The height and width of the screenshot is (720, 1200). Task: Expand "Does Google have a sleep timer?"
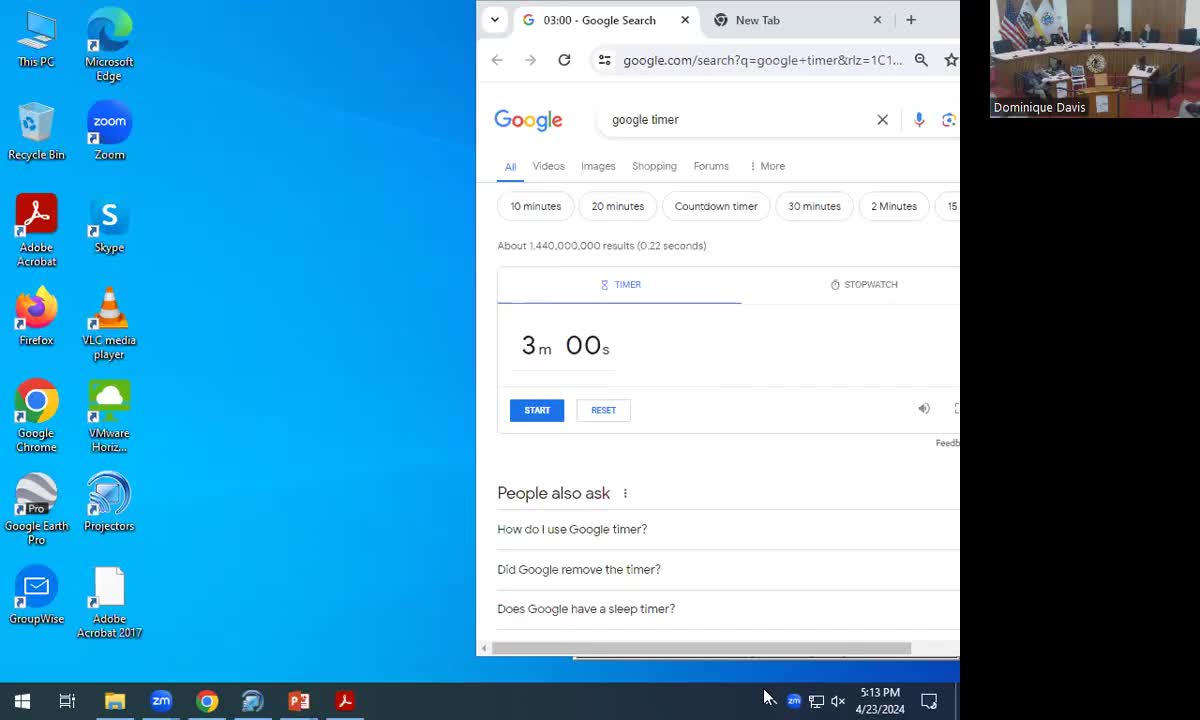coord(728,609)
